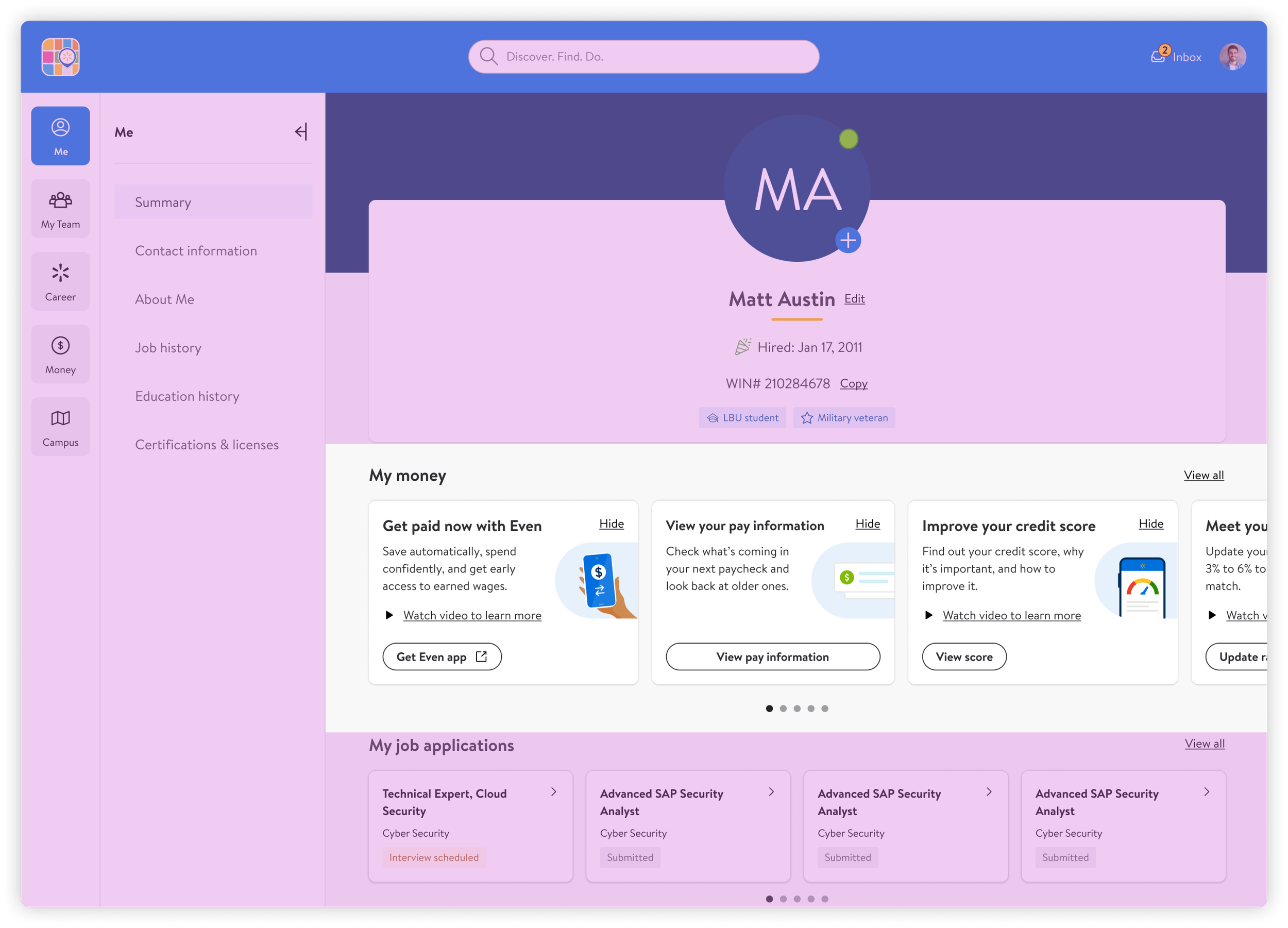Screen dimensions: 1288x928
Task: Collapse the Me side panel
Action: [301, 132]
